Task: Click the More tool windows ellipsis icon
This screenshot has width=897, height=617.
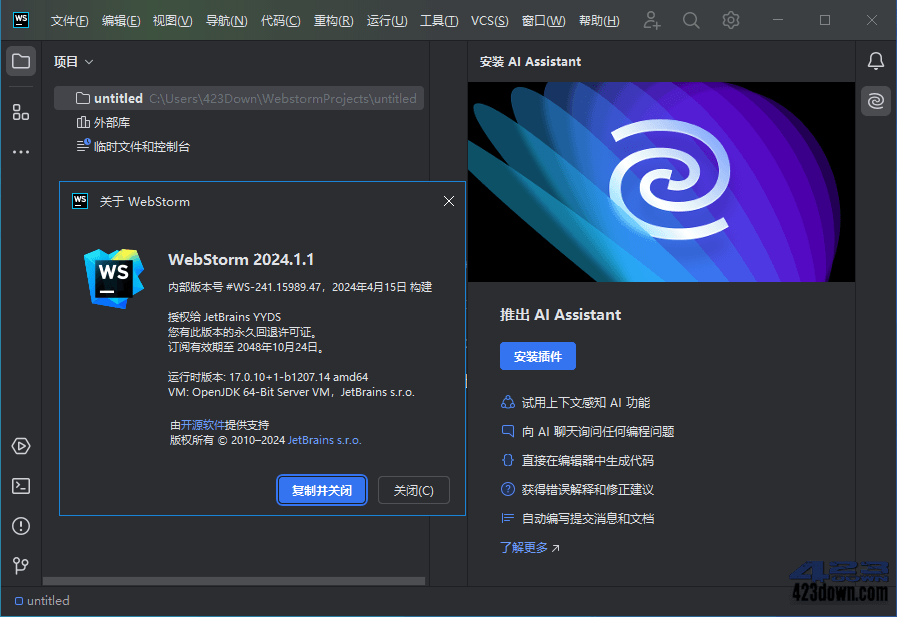Action: 21,151
